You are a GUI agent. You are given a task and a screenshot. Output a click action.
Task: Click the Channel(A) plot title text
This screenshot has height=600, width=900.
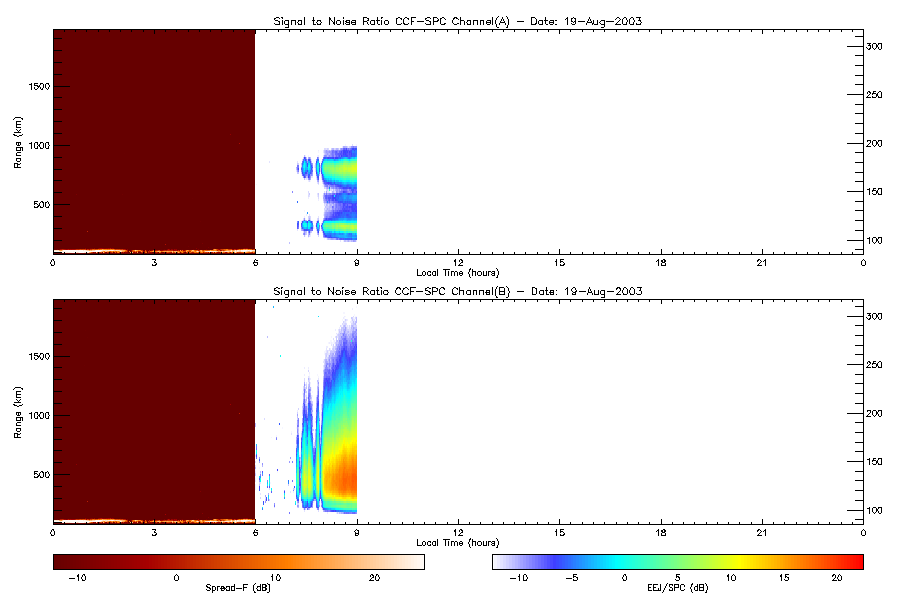[x=457, y=21]
